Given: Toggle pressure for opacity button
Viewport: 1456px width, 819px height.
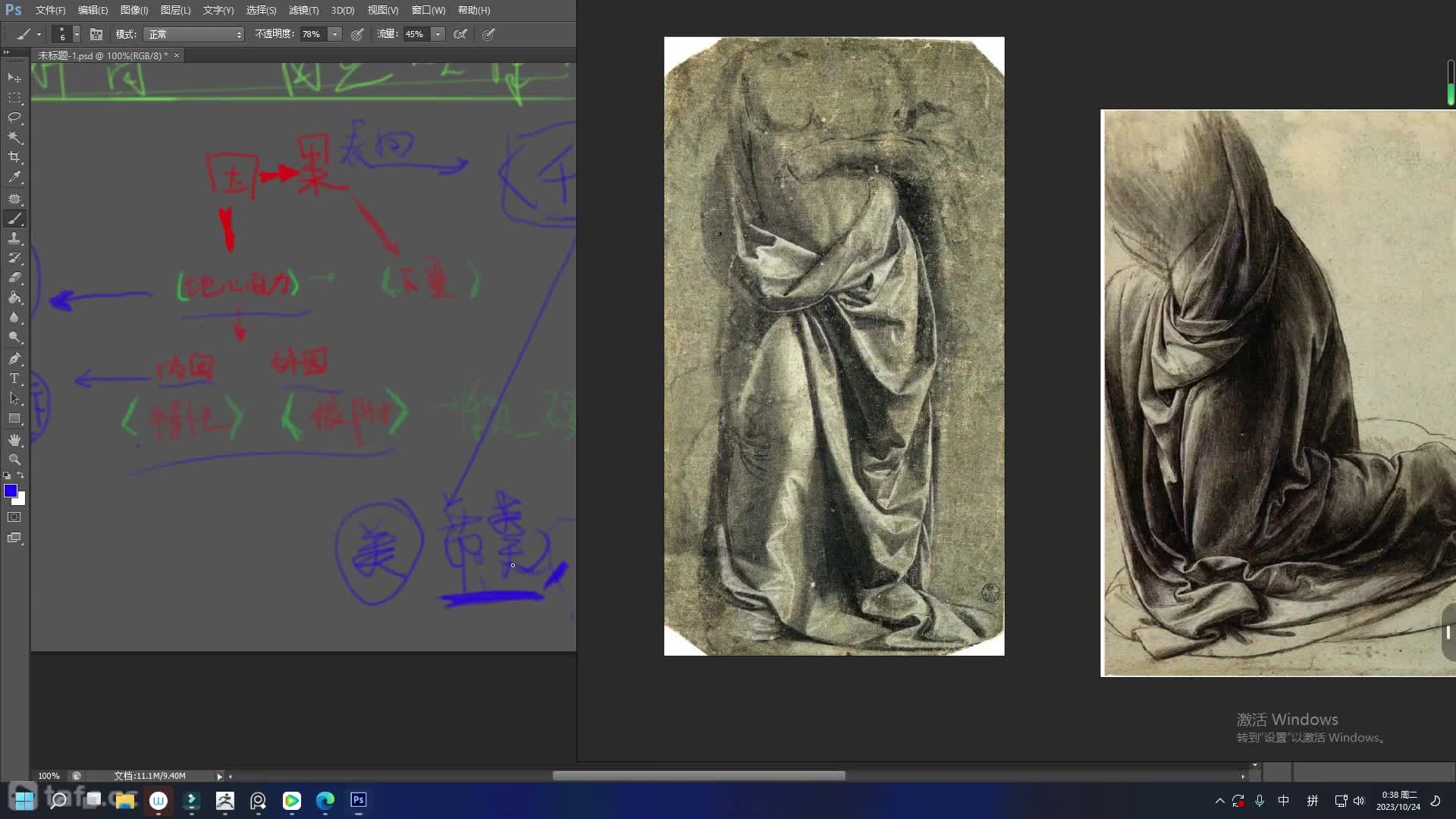Looking at the screenshot, I should point(357,34).
